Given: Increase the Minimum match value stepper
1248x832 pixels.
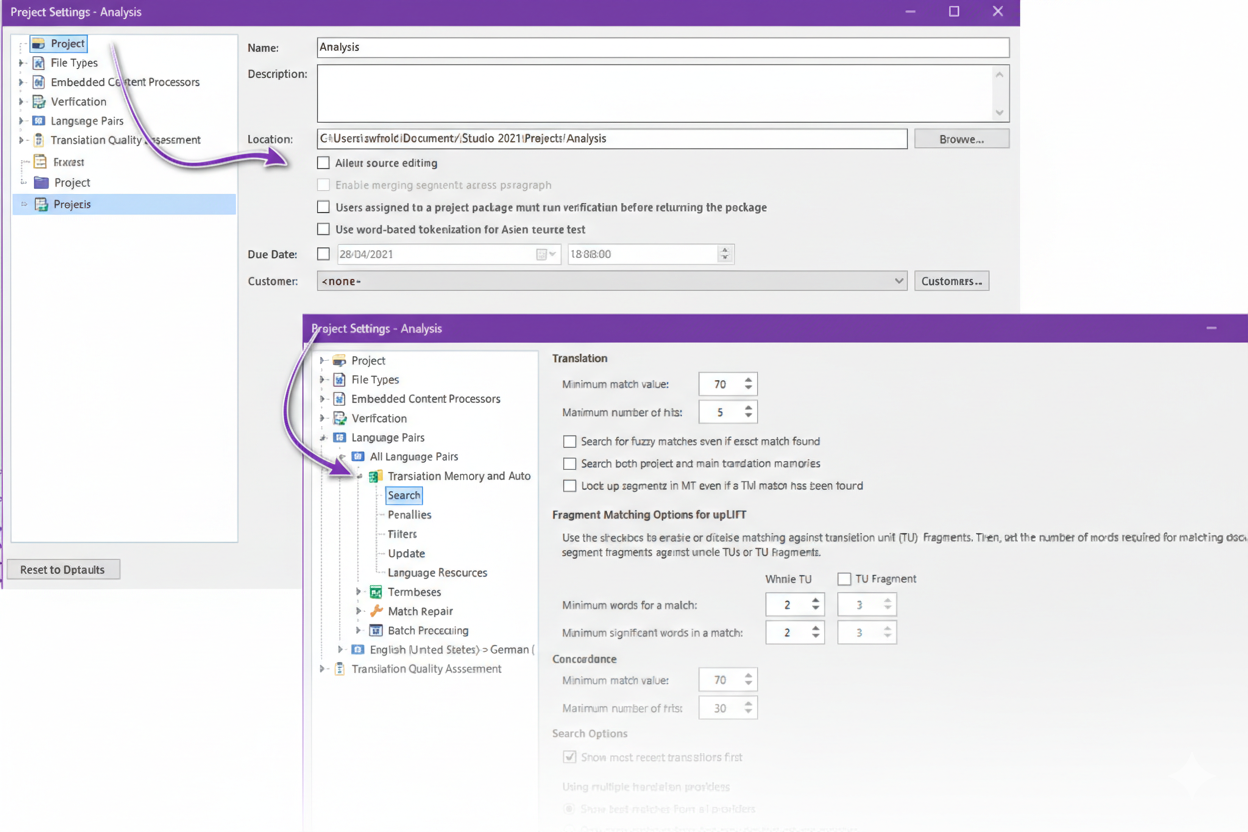Looking at the screenshot, I should click(748, 380).
